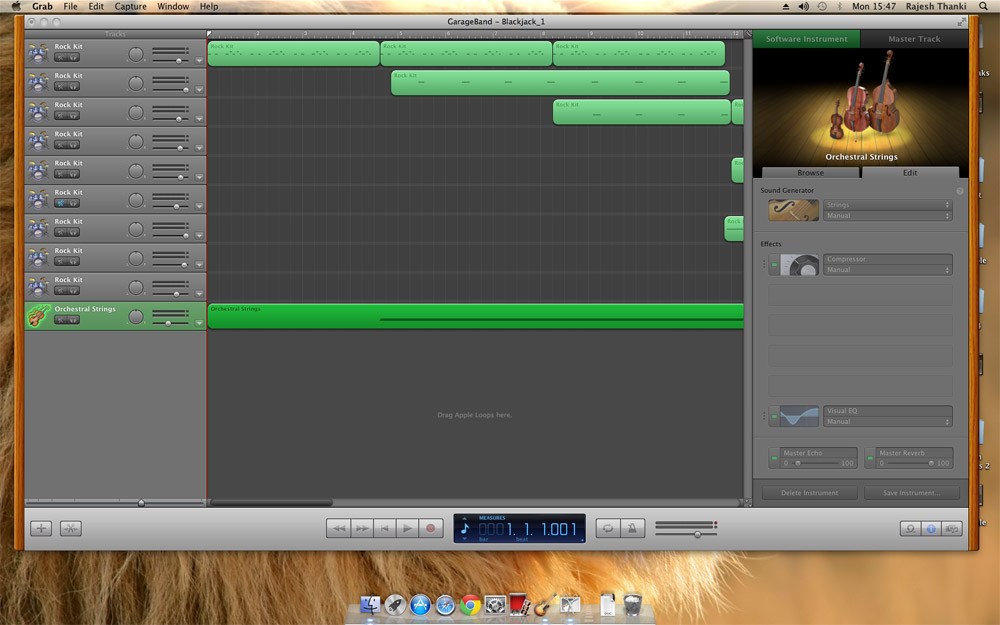Toggle the Compressor effect on/off light

[x=774, y=265]
